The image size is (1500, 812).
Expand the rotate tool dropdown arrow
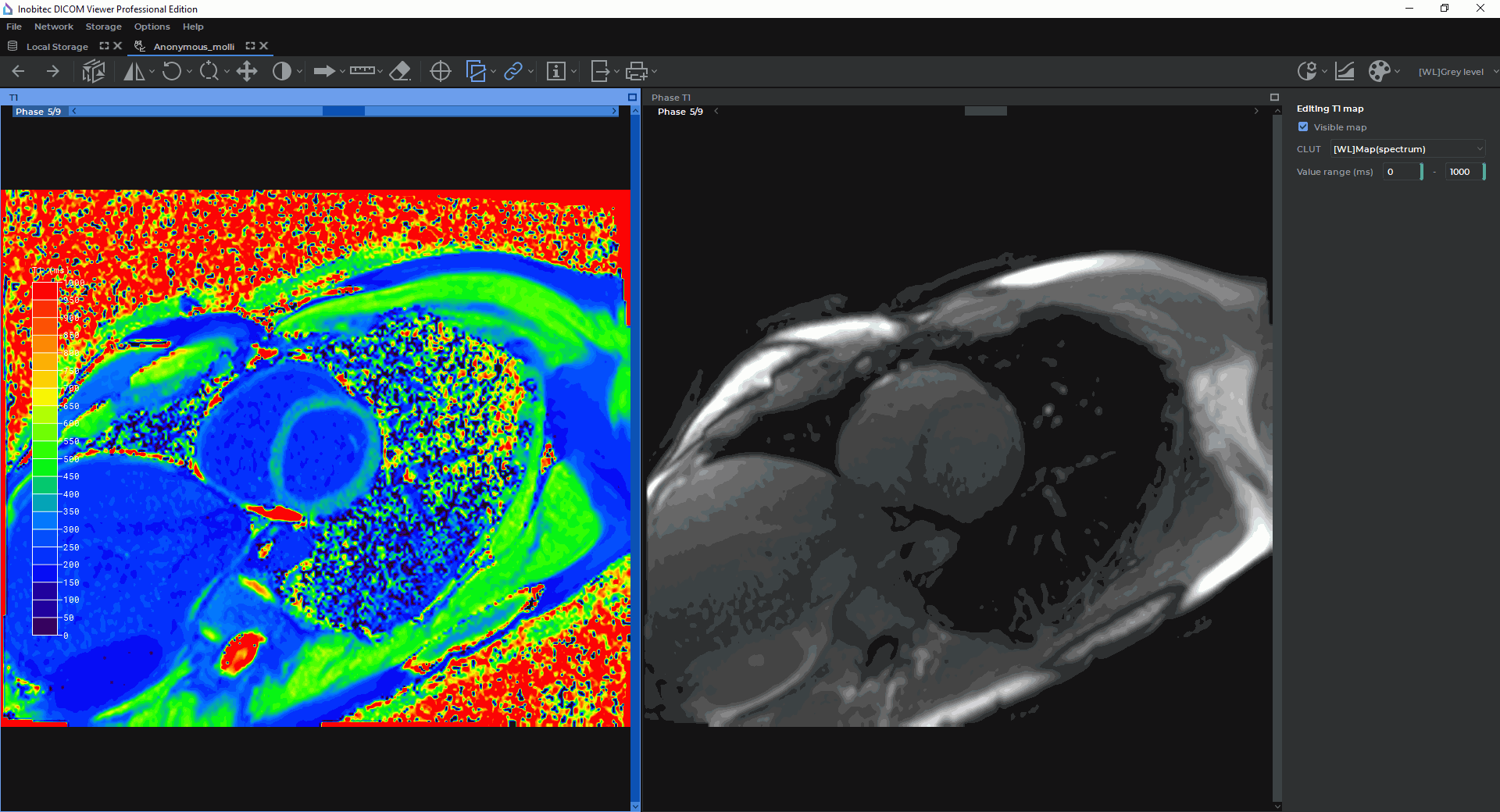point(190,72)
